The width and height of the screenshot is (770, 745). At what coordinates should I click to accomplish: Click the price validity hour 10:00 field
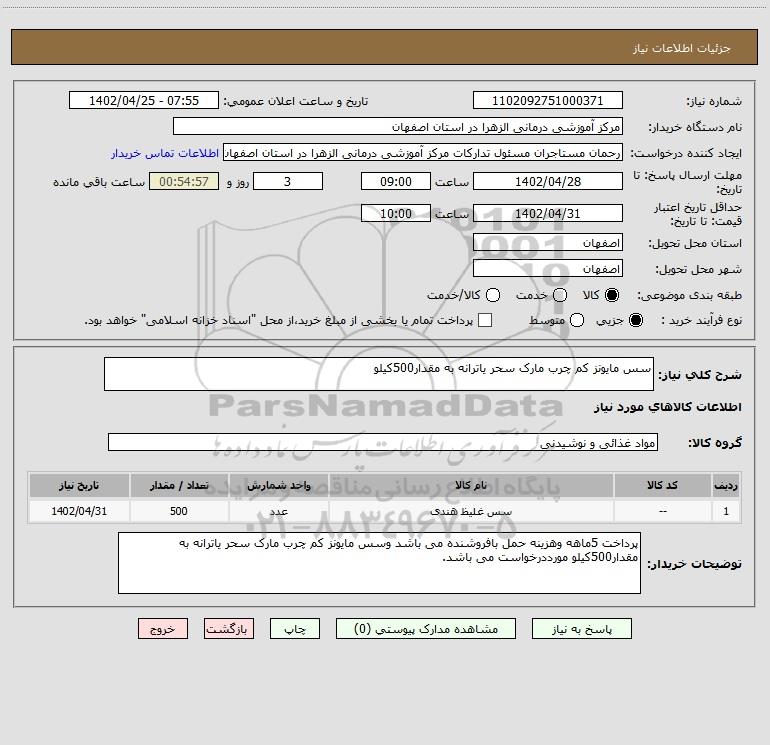396,214
